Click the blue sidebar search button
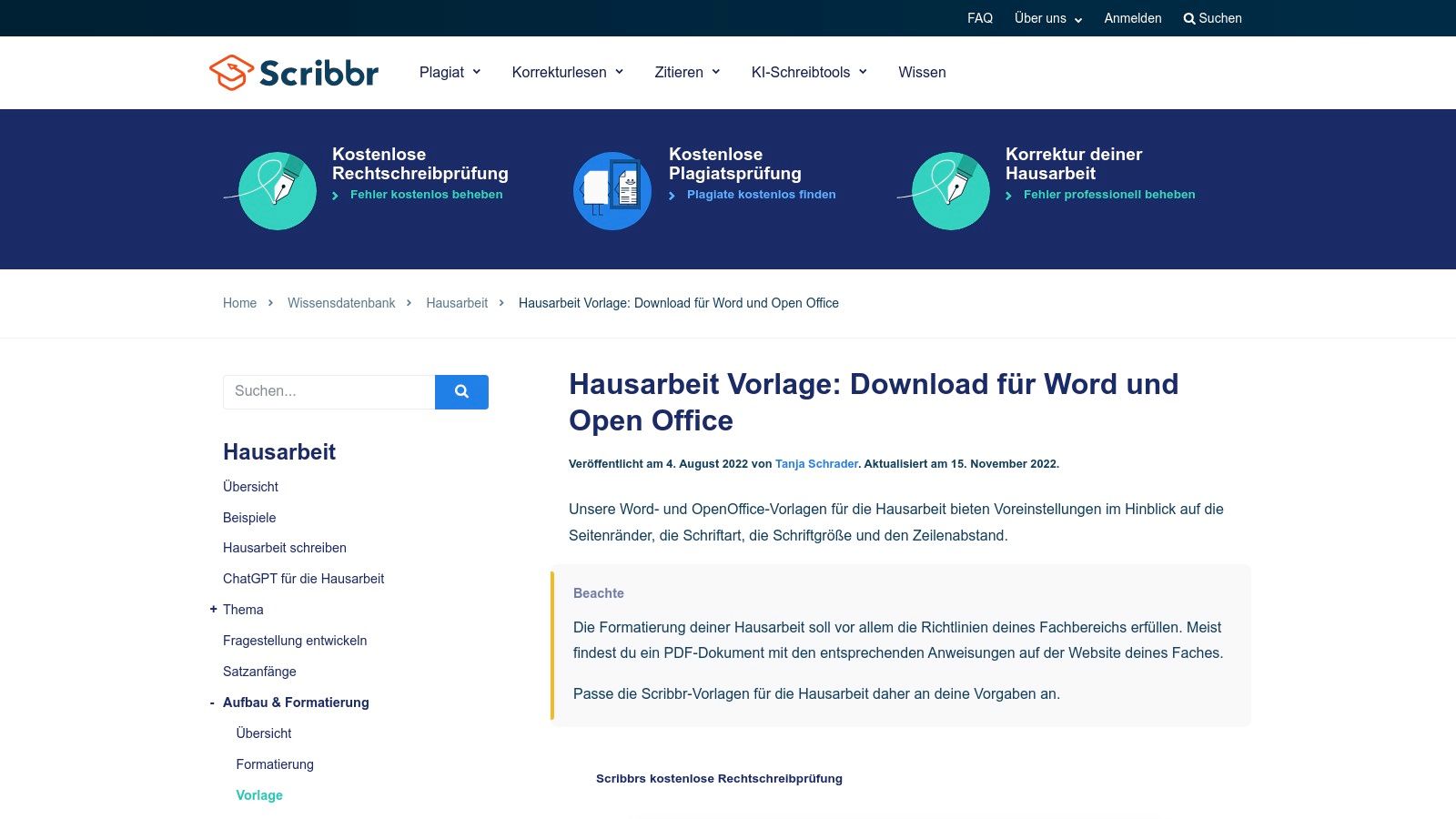The image size is (1456, 819). [x=461, y=392]
